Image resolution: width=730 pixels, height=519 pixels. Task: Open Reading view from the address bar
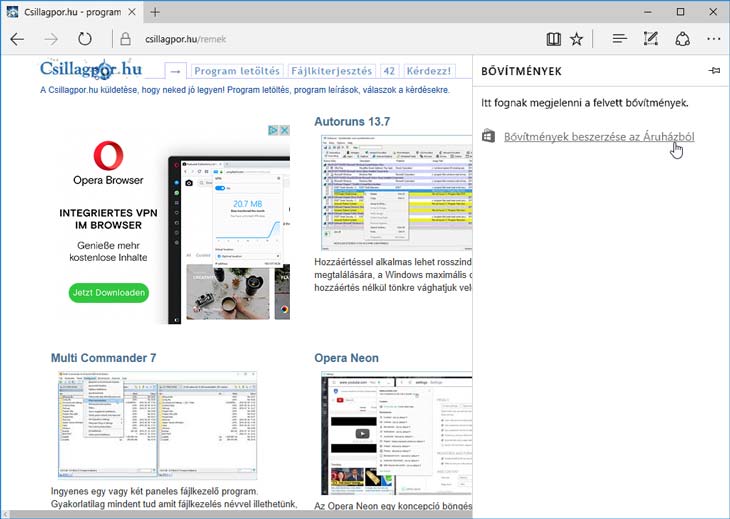[553, 40]
